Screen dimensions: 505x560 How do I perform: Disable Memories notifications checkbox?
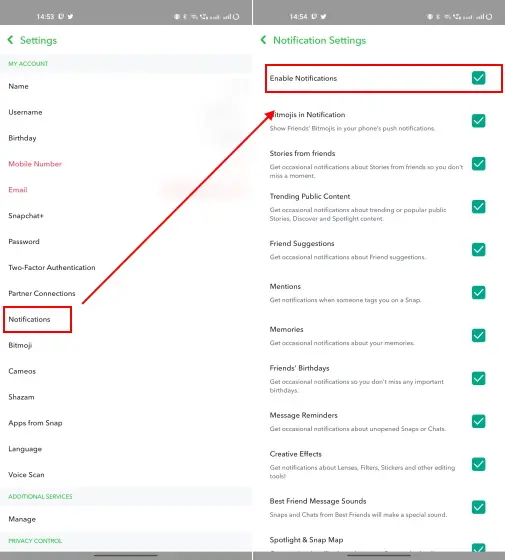(478, 335)
